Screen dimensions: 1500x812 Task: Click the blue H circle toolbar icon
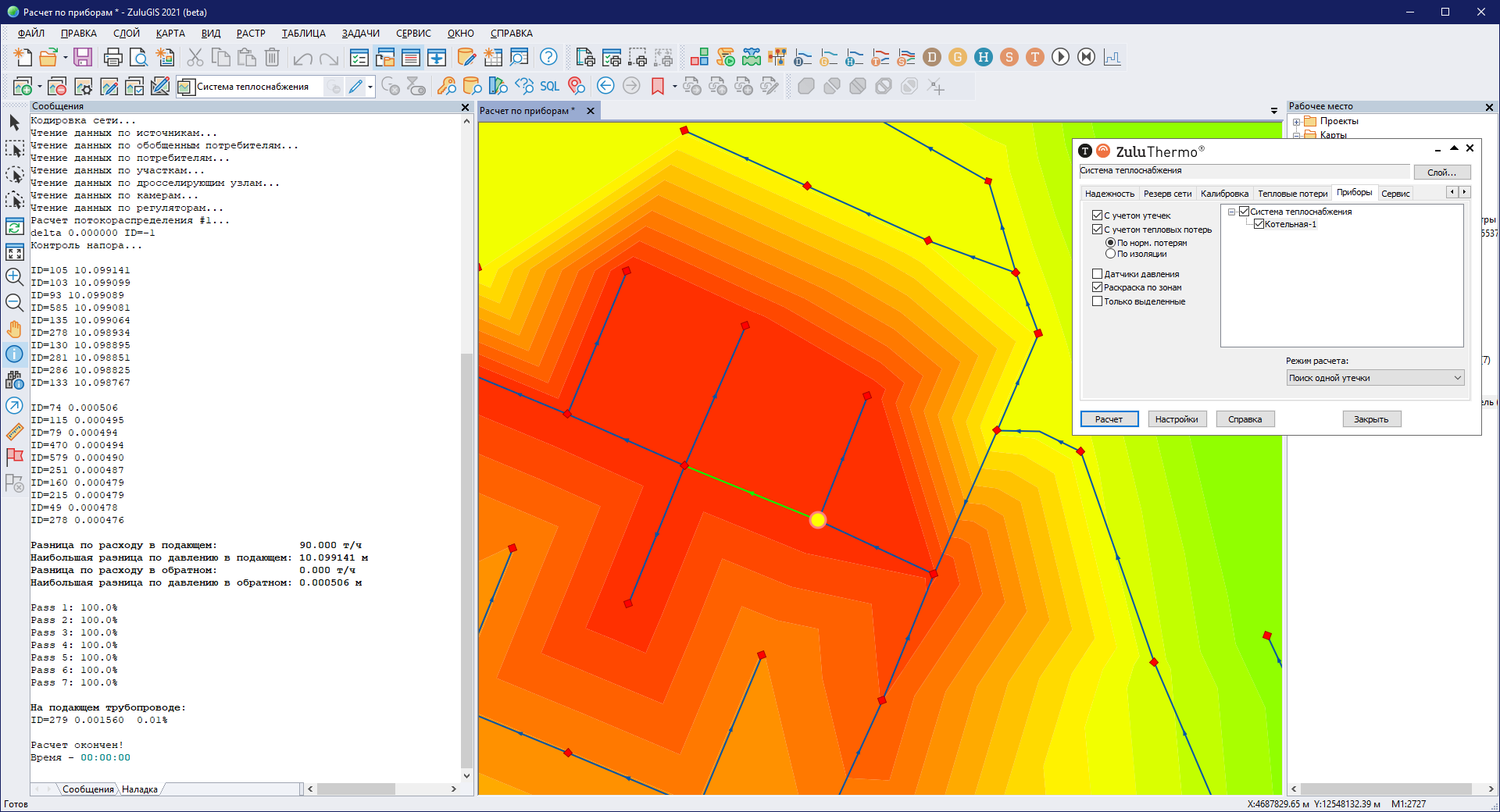tap(984, 57)
